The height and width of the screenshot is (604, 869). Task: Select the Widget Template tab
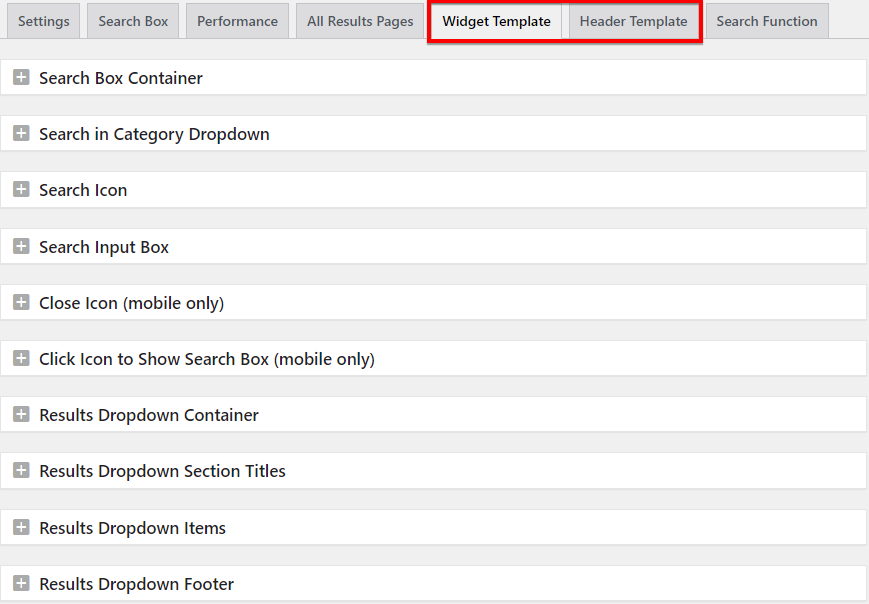[497, 21]
